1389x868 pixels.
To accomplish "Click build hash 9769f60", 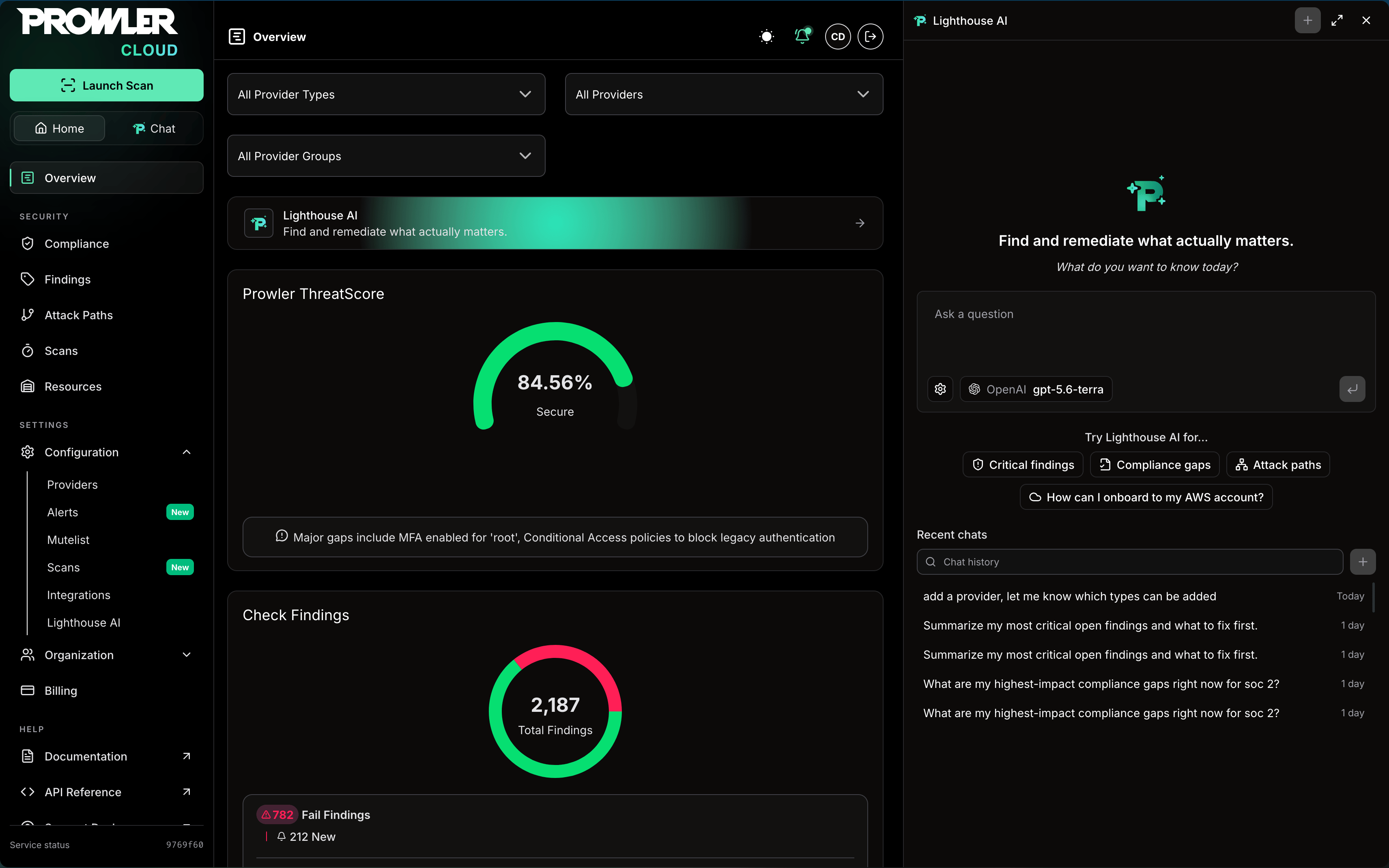I will (x=185, y=845).
